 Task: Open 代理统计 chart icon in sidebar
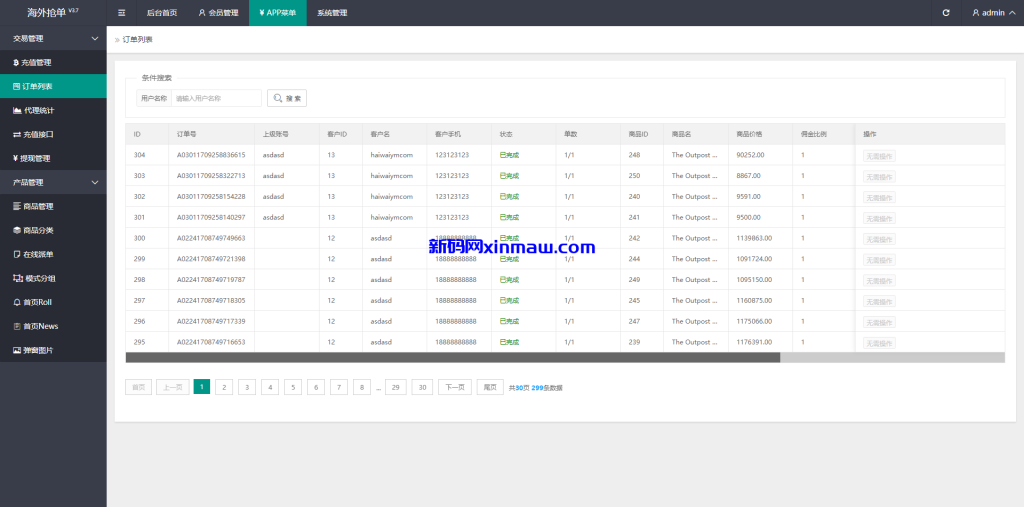tap(37, 110)
